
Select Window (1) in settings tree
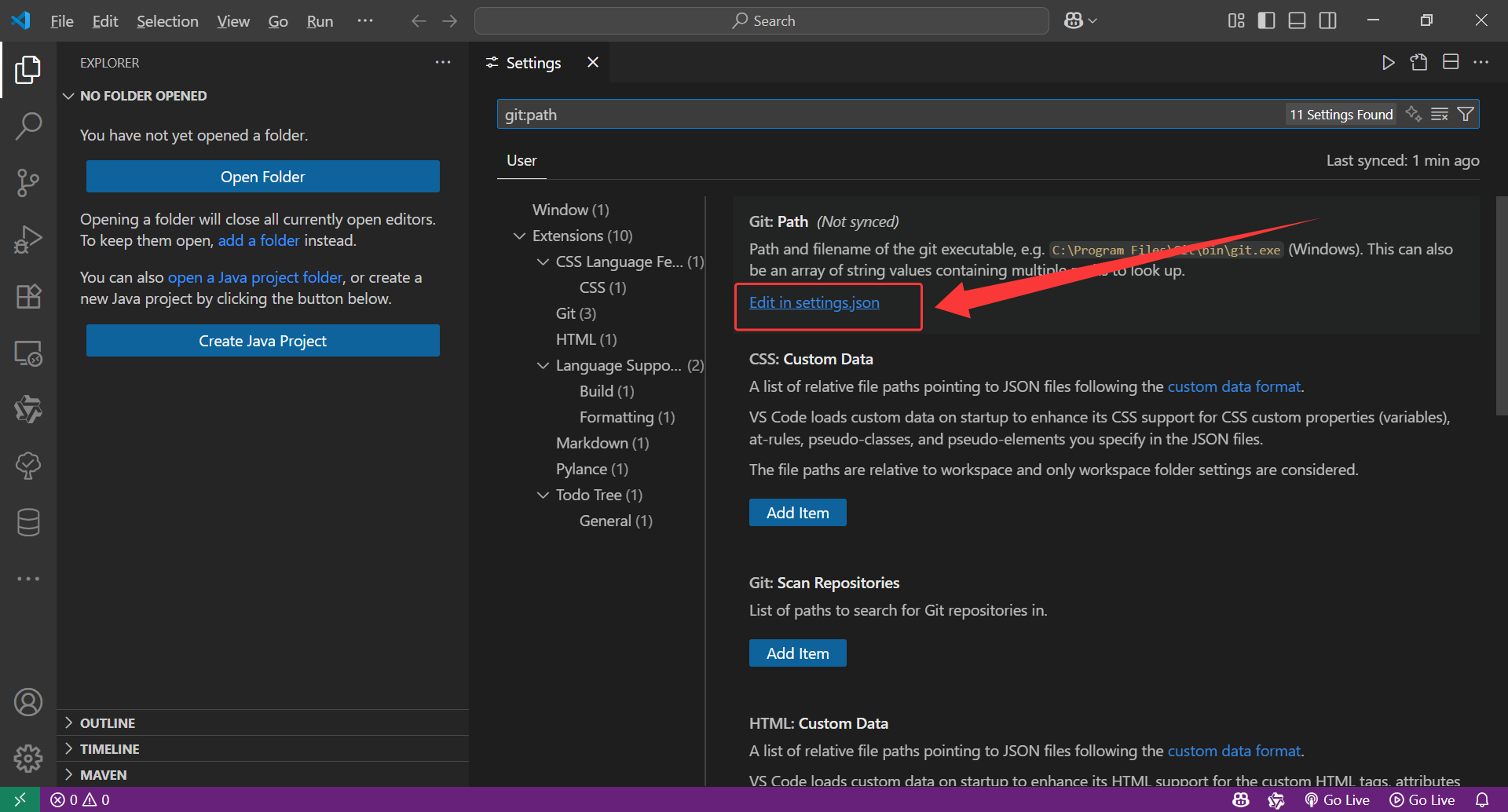click(570, 210)
